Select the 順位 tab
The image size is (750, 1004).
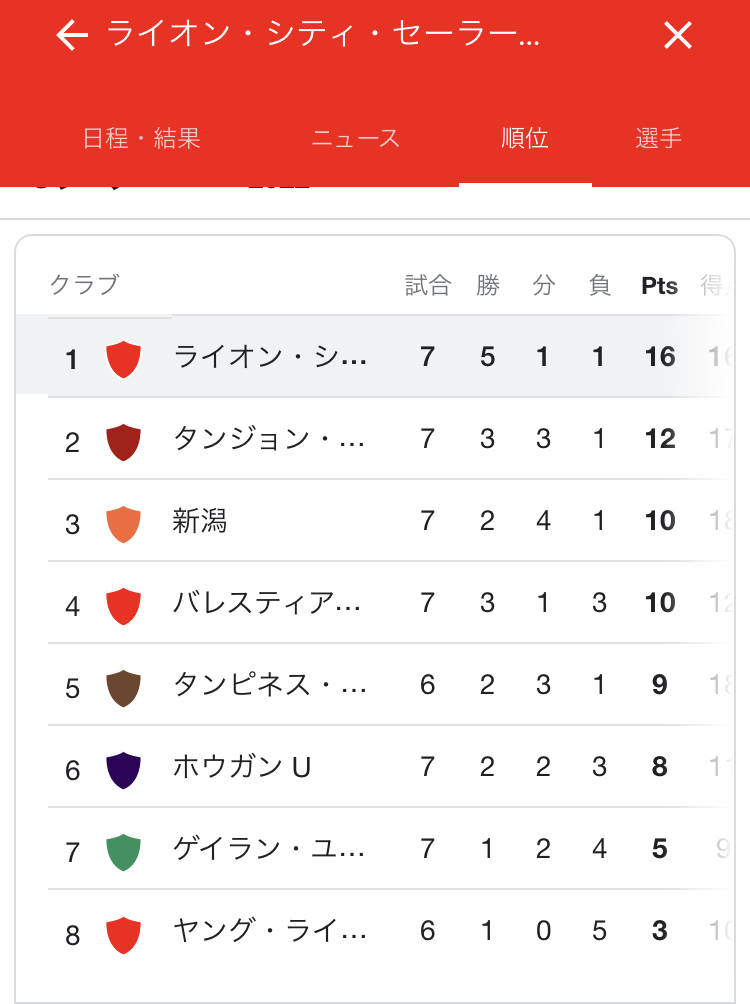tap(525, 138)
